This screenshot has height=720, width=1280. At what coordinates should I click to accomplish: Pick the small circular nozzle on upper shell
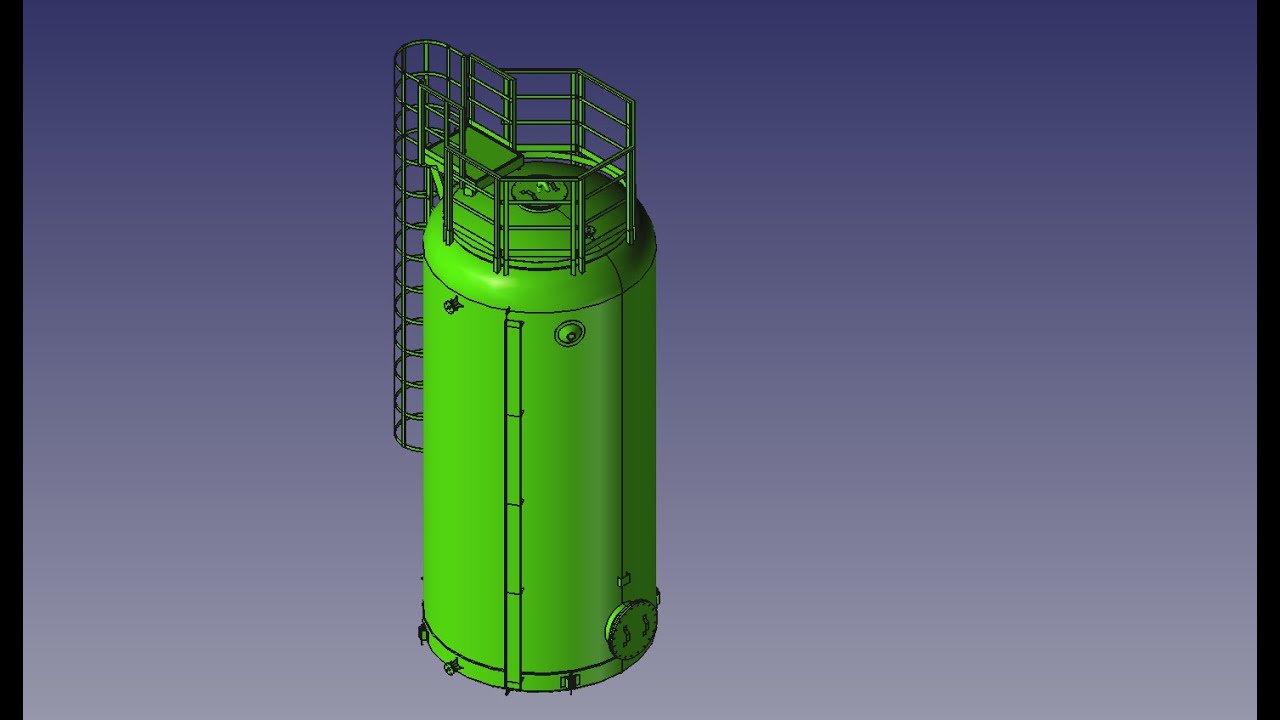tap(569, 334)
